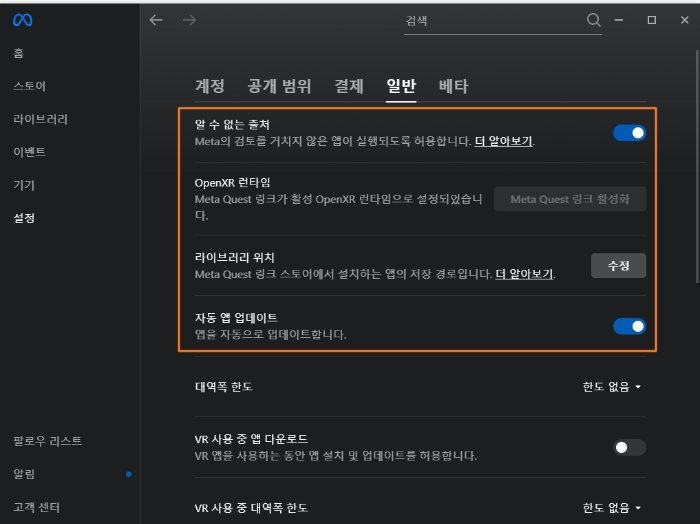Toggle 알 수 없는 출처 switch
This screenshot has height=524, width=700.
point(629,133)
